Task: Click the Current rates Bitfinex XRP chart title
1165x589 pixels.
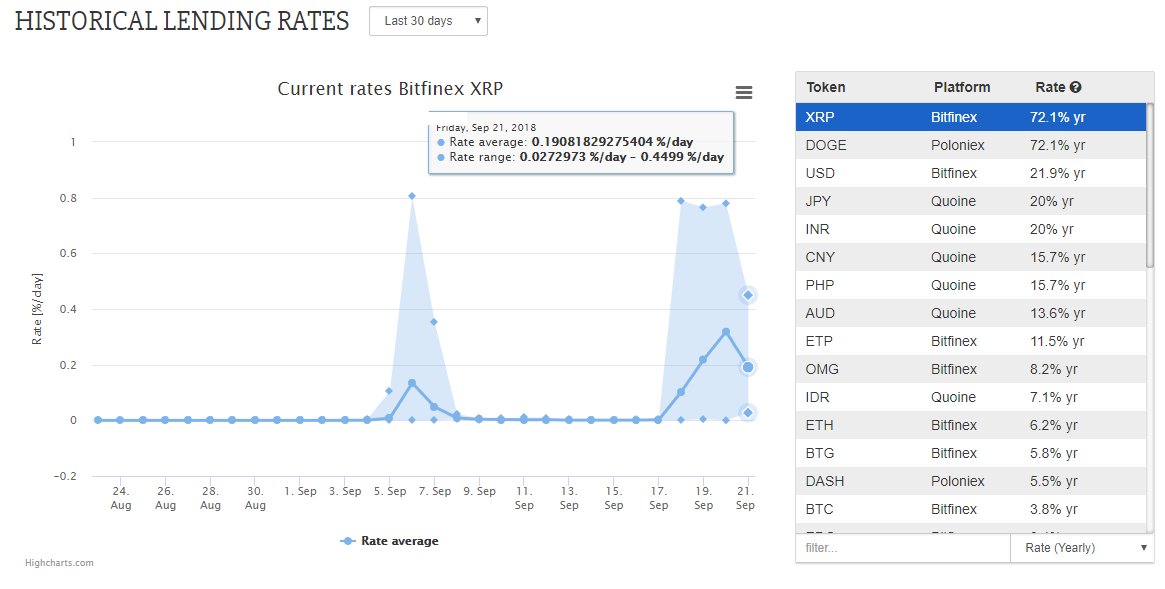Action: (390, 89)
